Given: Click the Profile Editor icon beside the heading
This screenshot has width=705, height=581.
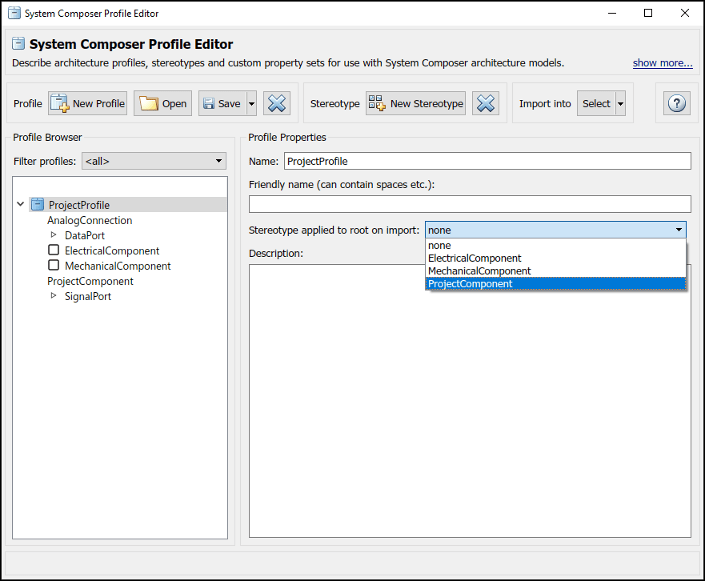Looking at the screenshot, I should 18,44.
